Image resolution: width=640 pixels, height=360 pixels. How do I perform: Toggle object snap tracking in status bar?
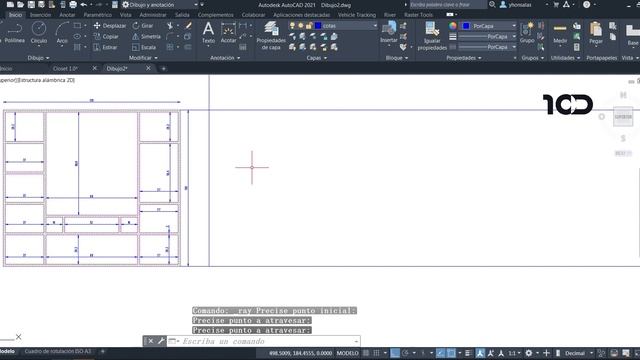[x=440, y=353]
